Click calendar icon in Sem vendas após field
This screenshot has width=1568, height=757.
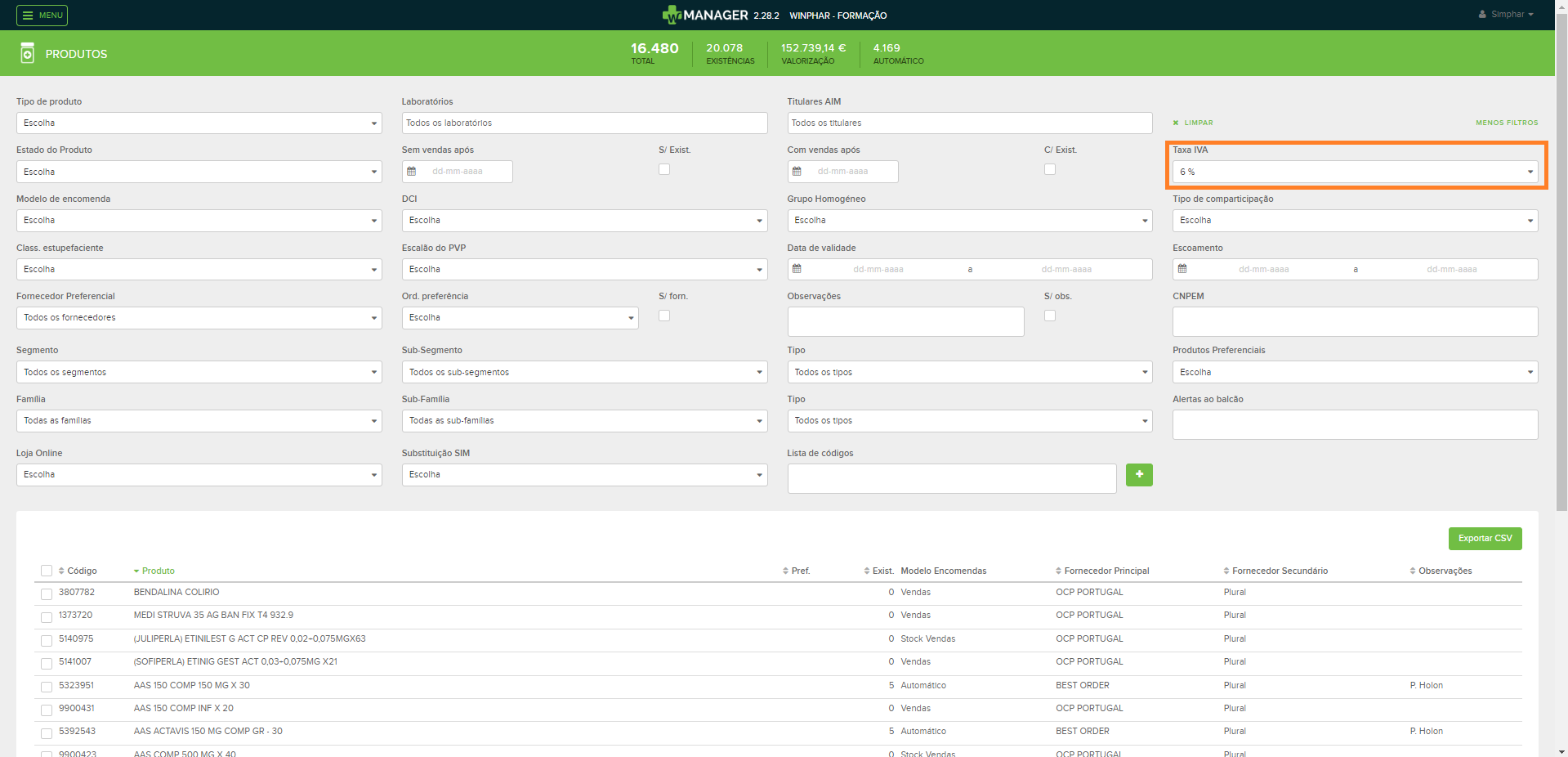point(412,172)
